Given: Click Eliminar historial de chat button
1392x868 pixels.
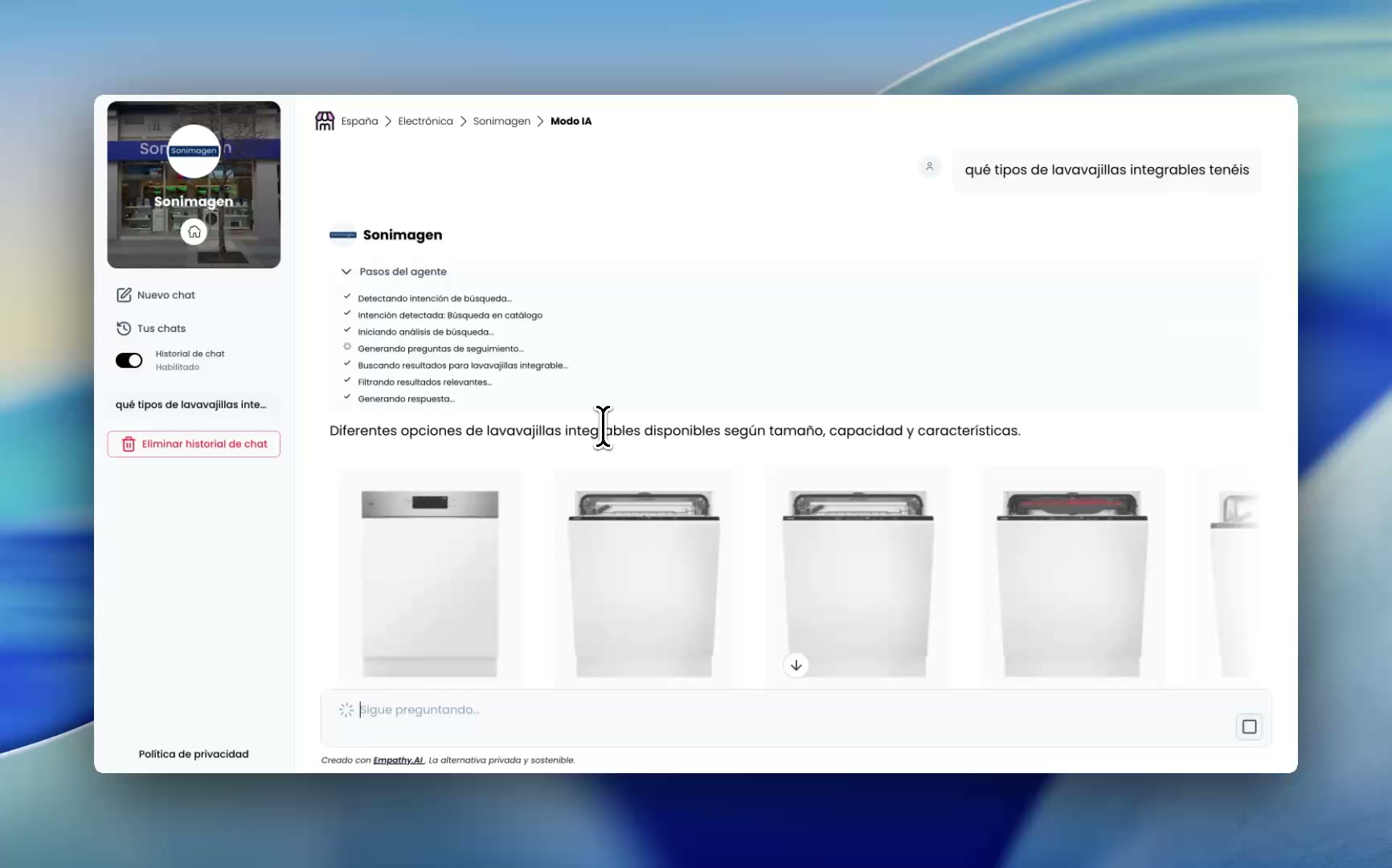Looking at the screenshot, I should (x=194, y=444).
